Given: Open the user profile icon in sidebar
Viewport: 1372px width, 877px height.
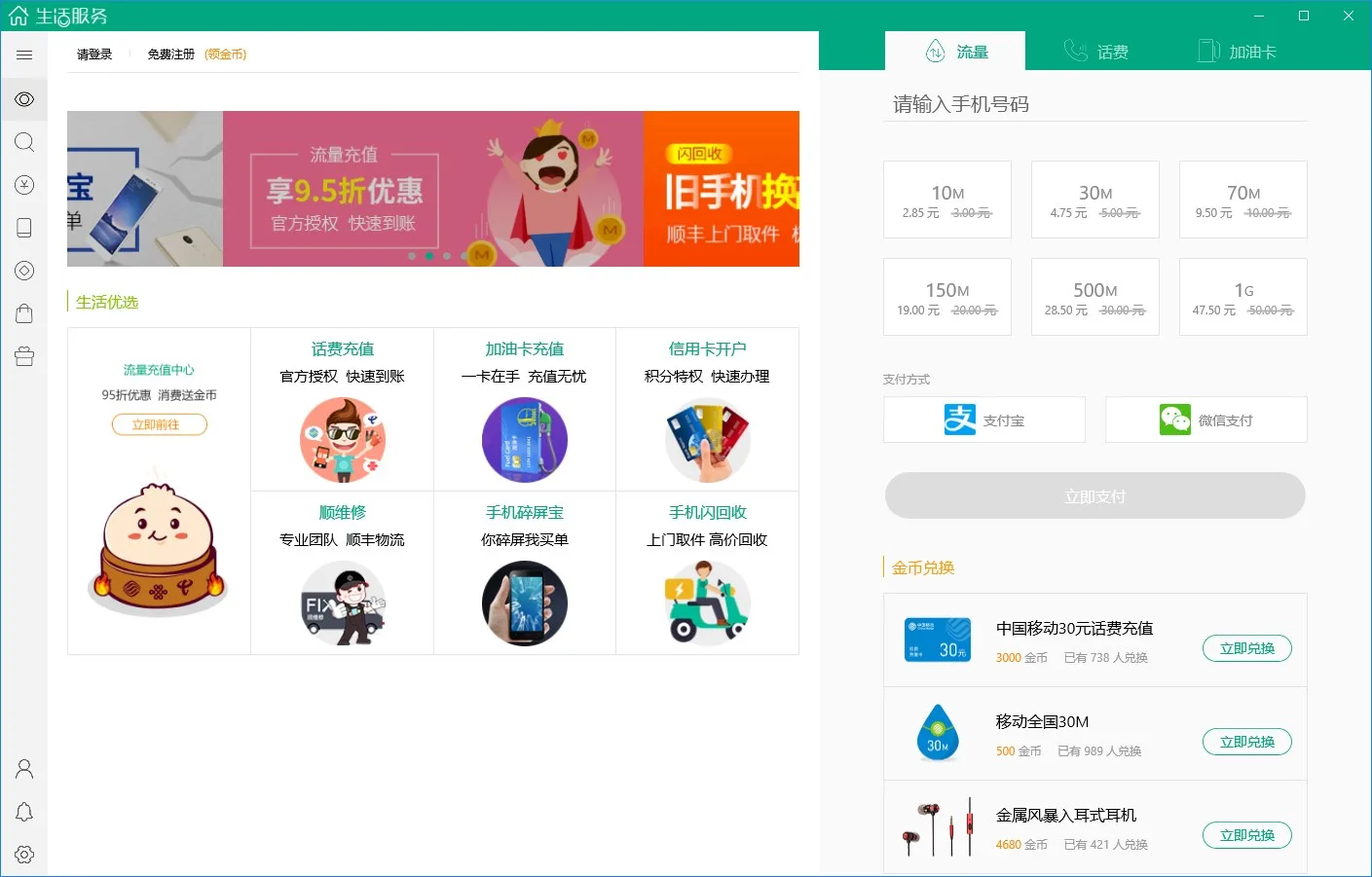Looking at the screenshot, I should (x=24, y=769).
